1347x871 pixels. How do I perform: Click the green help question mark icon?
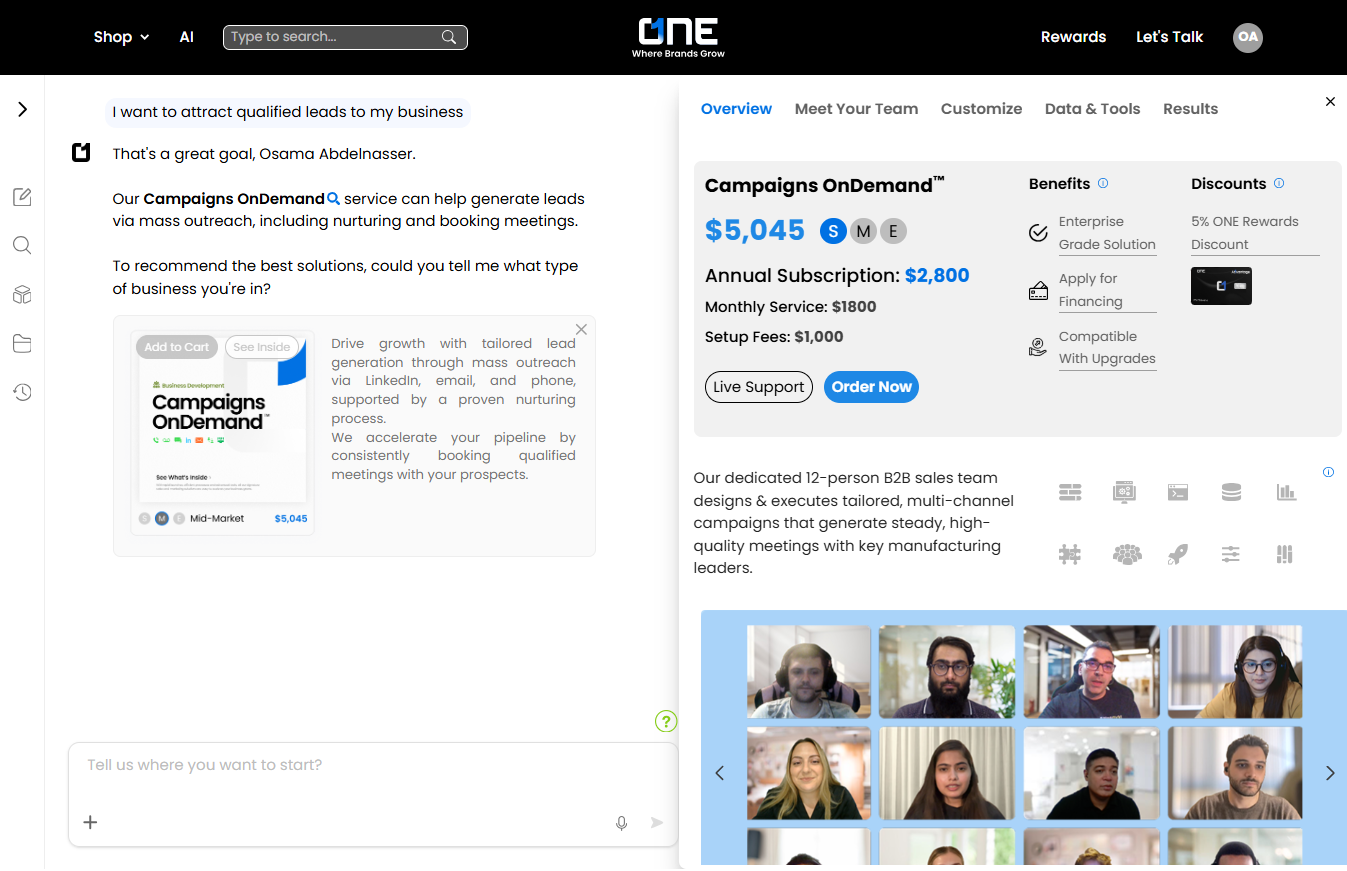click(666, 721)
